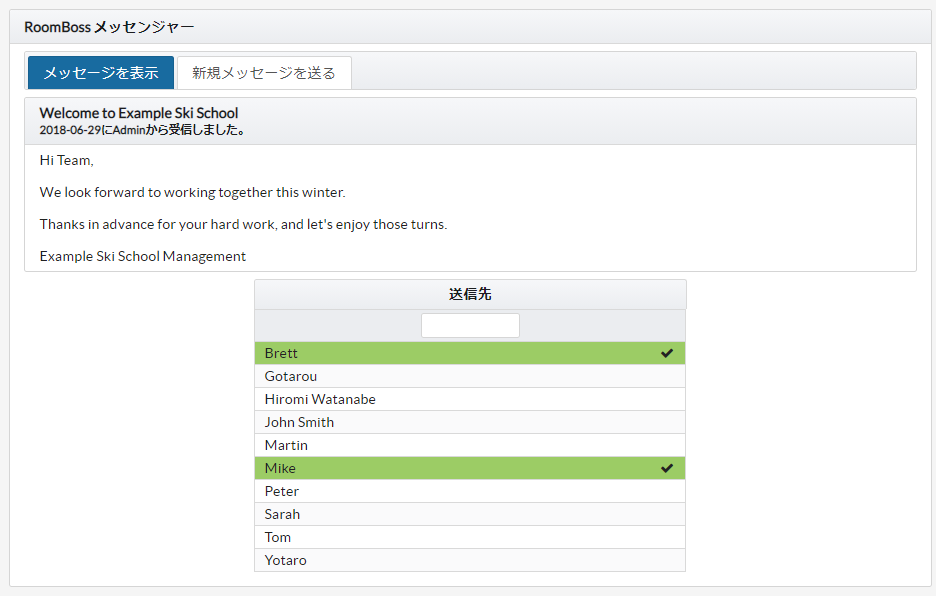Click the Example Ski School Management signature line
The image size is (936, 596).
143,256
